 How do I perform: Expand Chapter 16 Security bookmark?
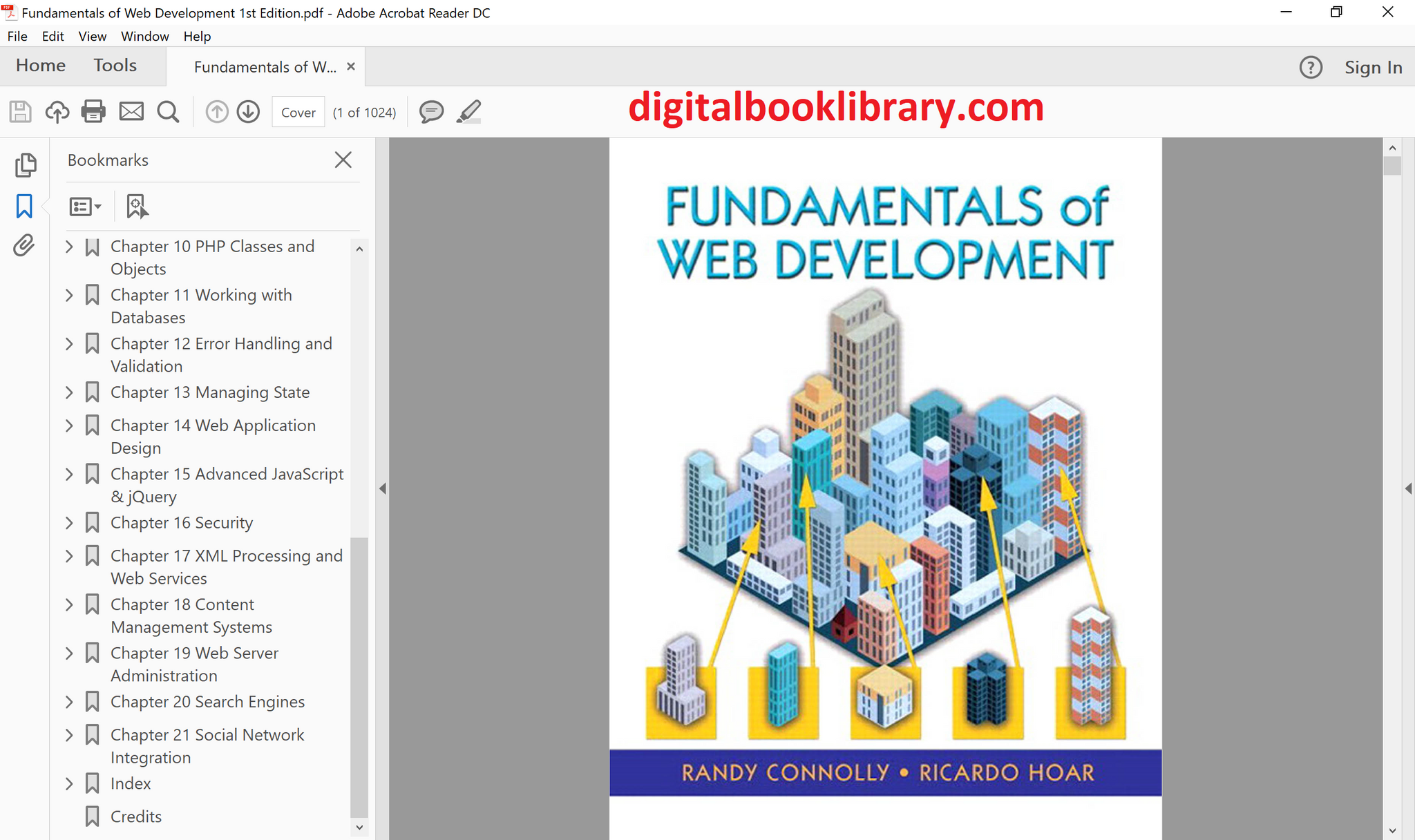click(x=69, y=523)
